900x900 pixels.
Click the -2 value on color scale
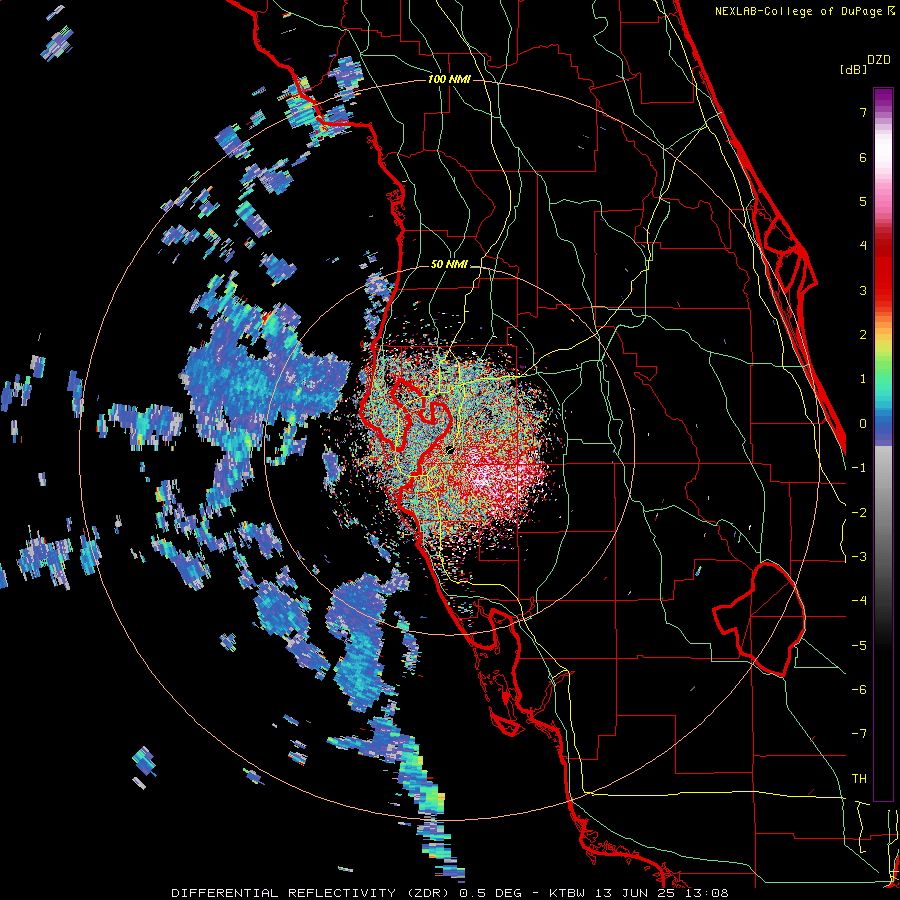pos(859,513)
